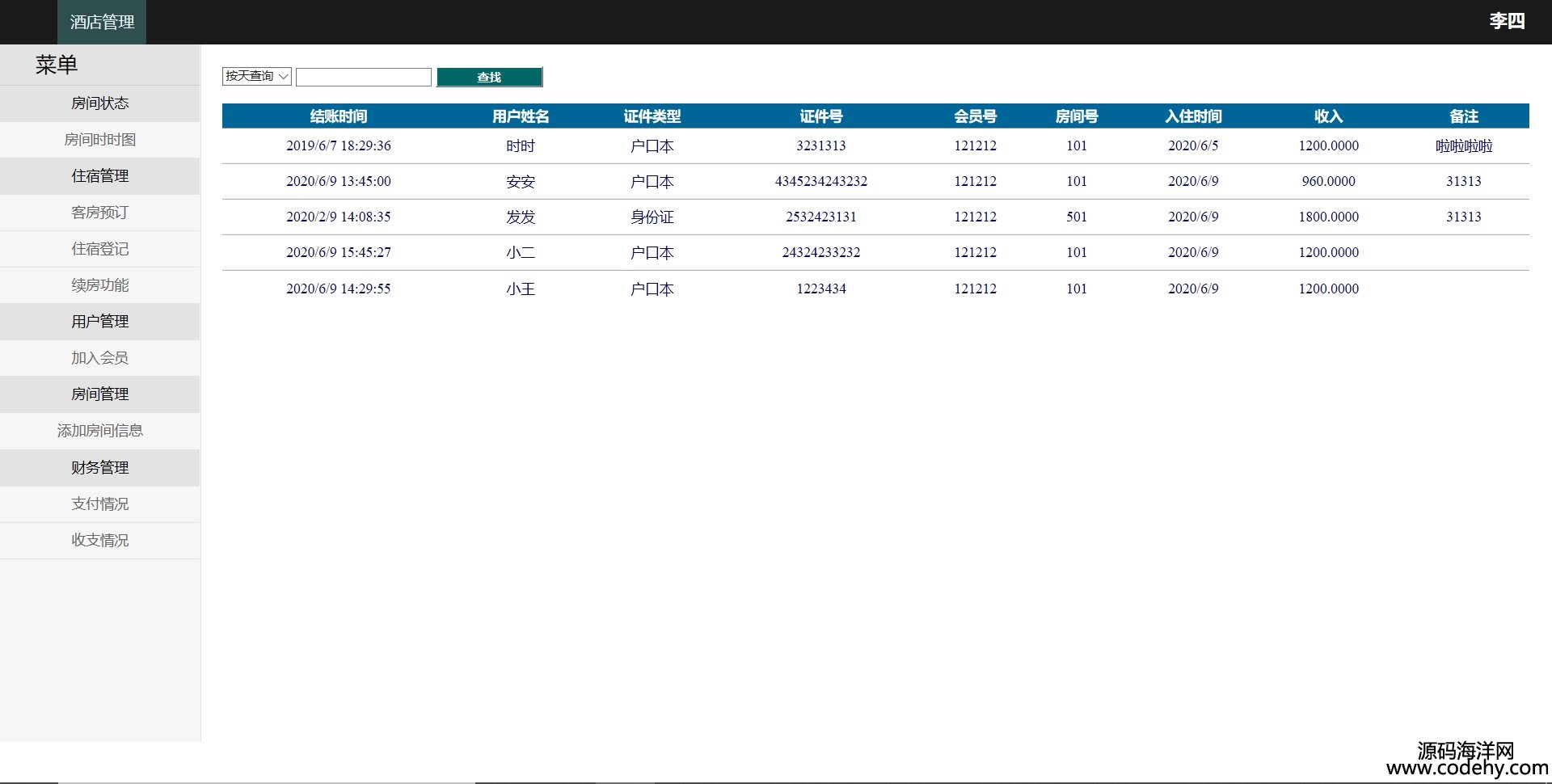Select 房间管理 menu section
Viewport: 1552px width, 784px height.
100,394
